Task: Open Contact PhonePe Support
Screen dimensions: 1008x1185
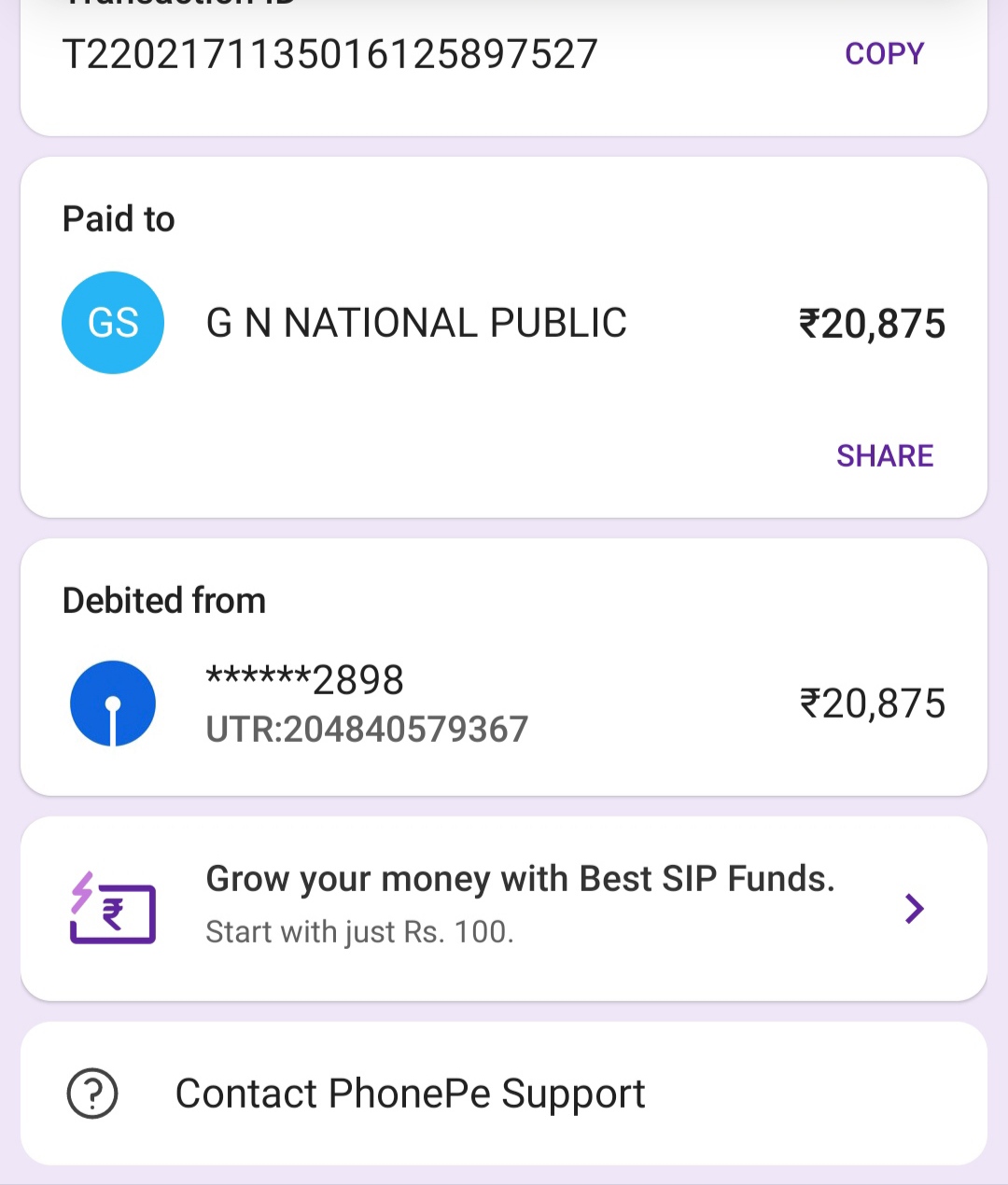Action: pos(410,1094)
